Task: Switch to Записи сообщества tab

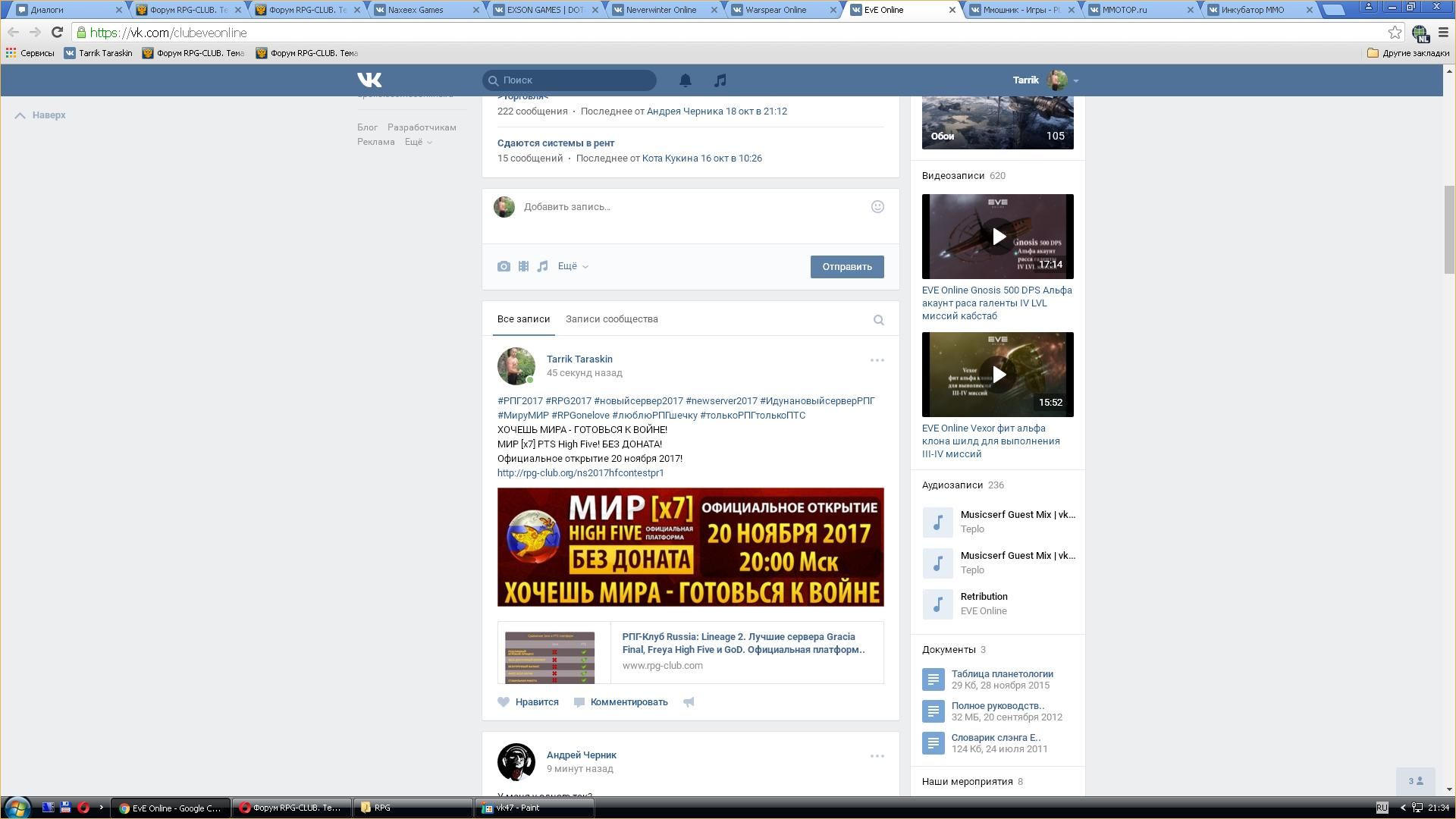Action: (611, 319)
